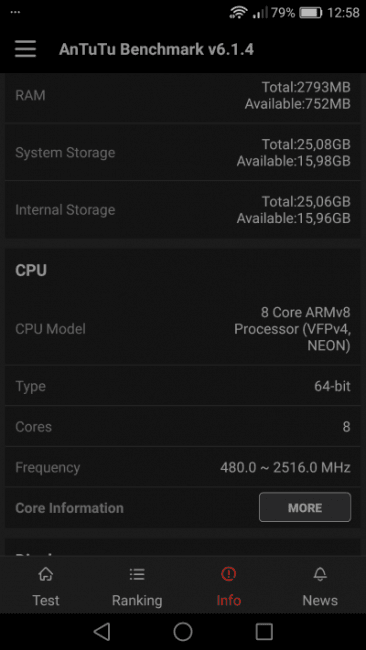This screenshot has width=366, height=650.
Task: Tap the Wi-Fi status icon
Action: click(x=238, y=13)
